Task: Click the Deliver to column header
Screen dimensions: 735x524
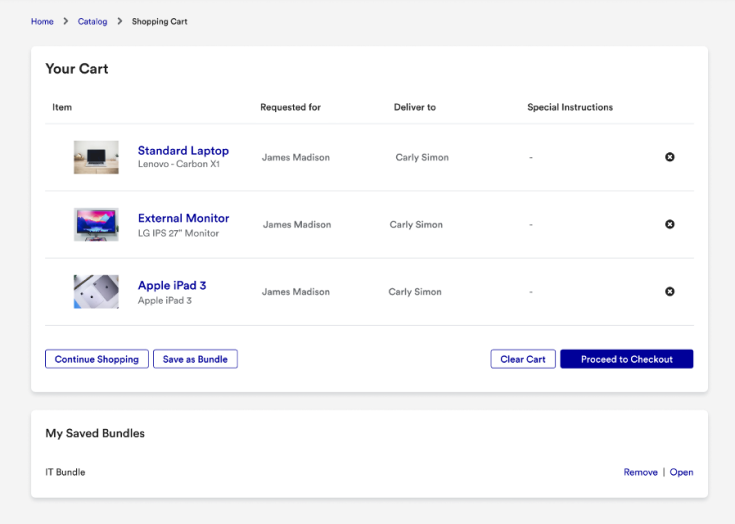Action: [414, 107]
